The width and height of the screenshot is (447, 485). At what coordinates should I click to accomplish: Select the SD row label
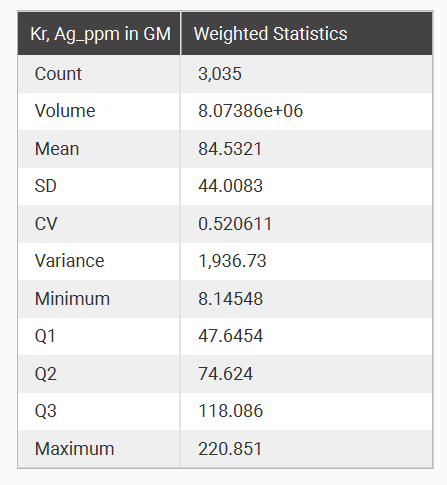click(46, 186)
